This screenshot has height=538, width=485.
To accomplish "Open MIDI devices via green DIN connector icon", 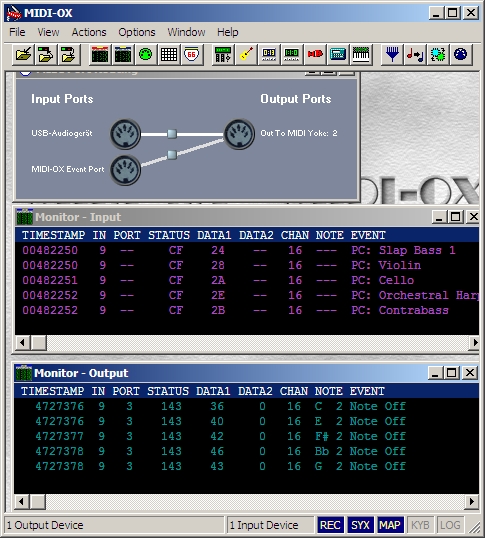I will pyautogui.click(x=145, y=54).
